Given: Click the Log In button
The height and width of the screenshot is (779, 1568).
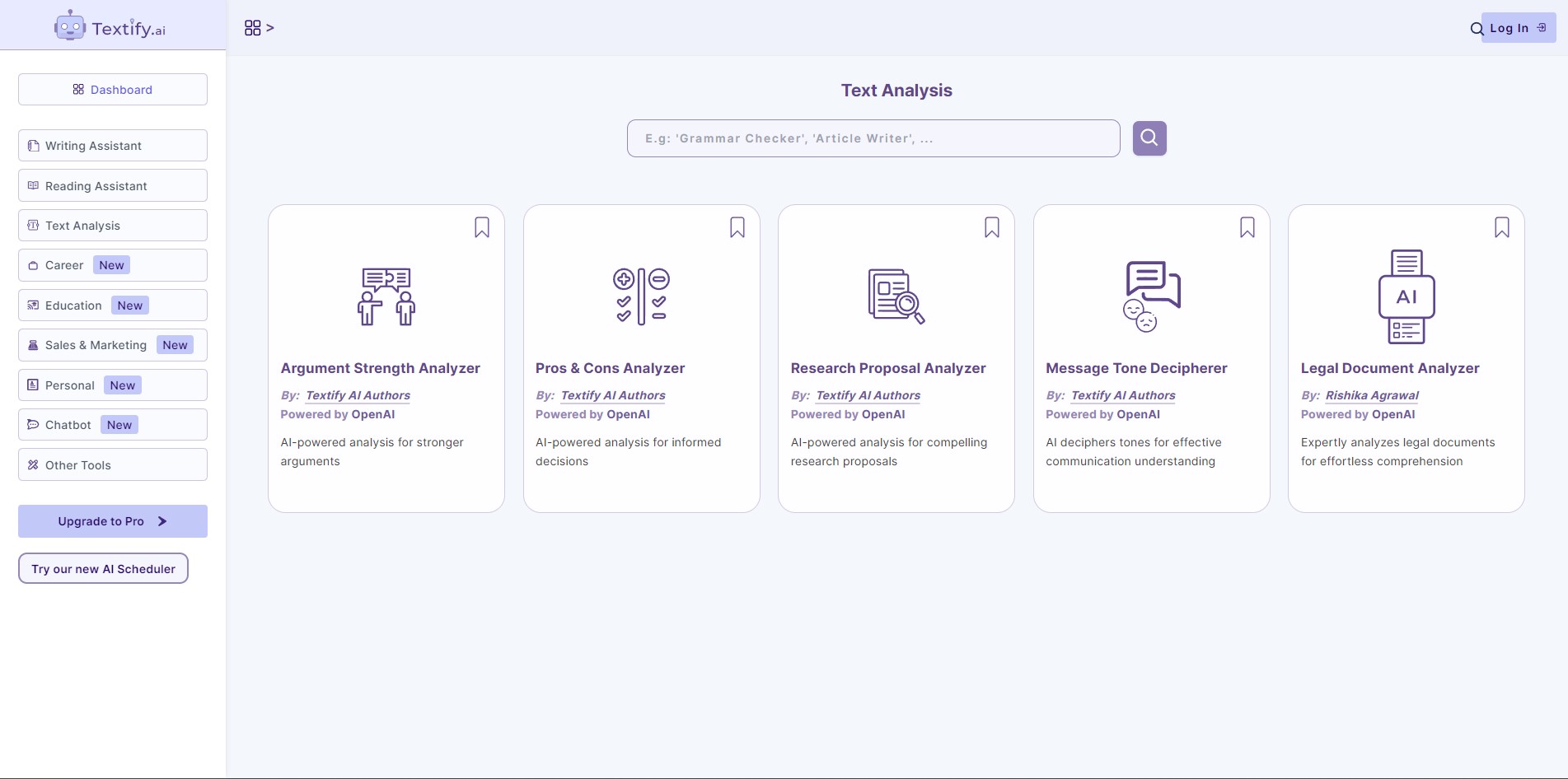Looking at the screenshot, I should pyautogui.click(x=1518, y=28).
